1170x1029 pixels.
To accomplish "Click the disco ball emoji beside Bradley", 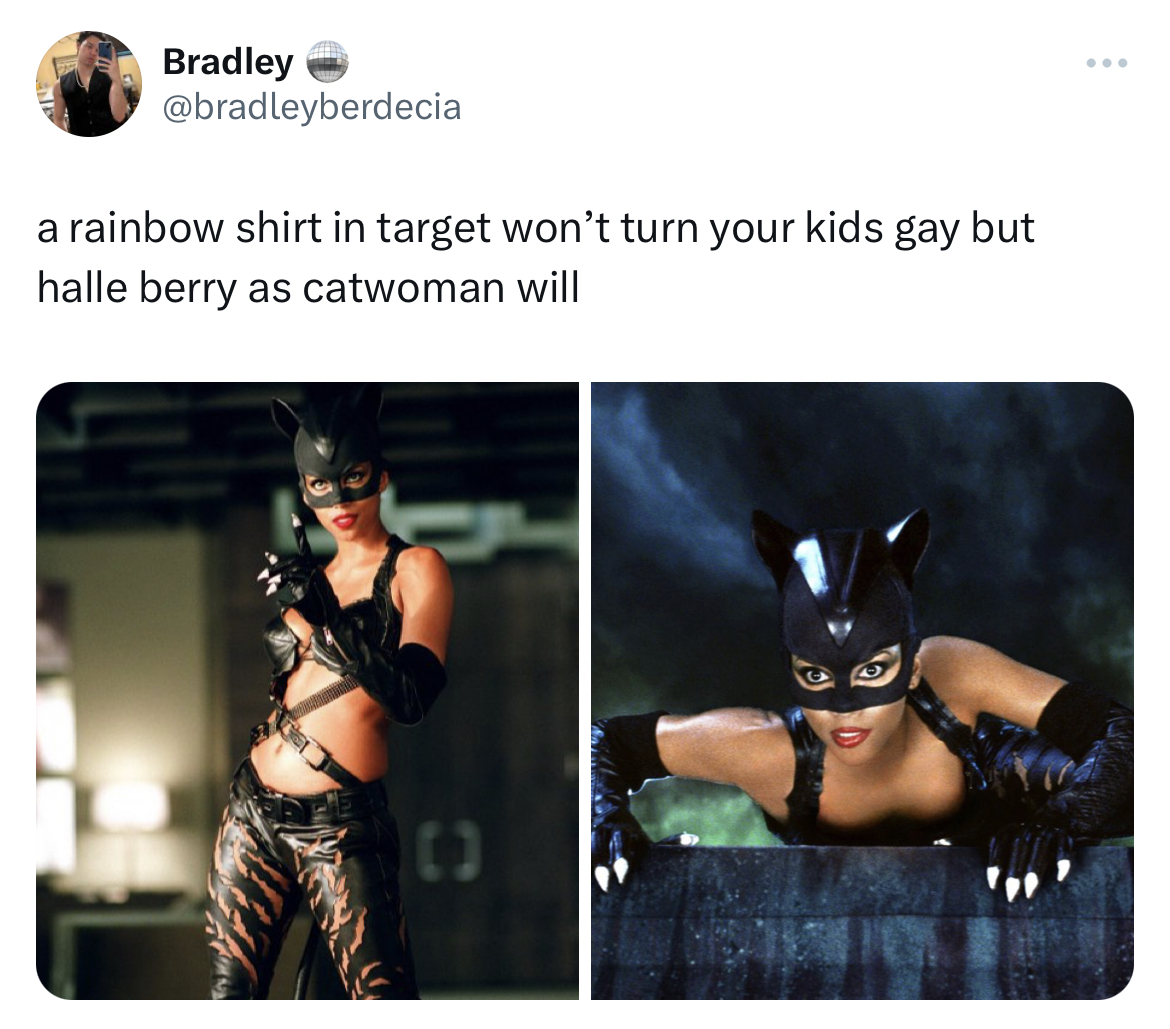I will (x=328, y=61).
